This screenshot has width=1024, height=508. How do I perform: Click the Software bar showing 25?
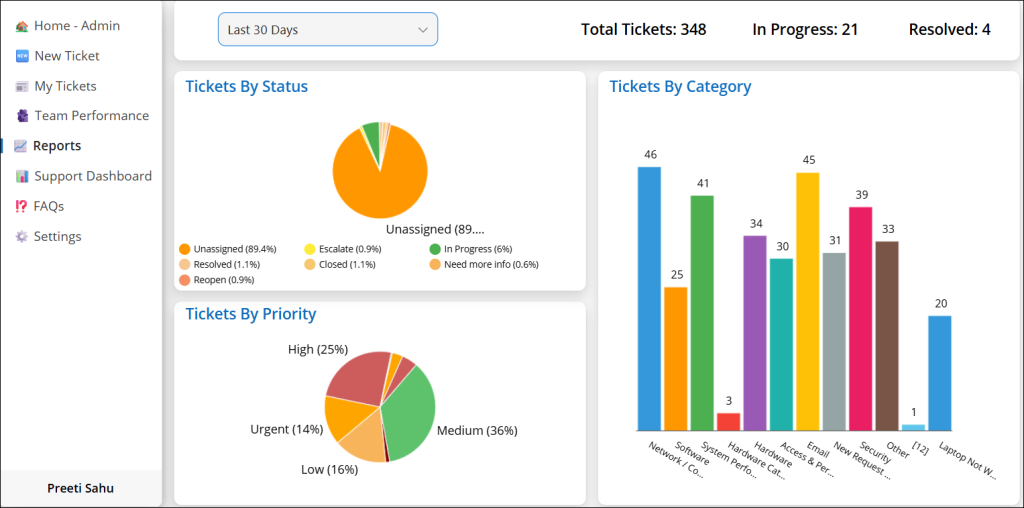(676, 359)
